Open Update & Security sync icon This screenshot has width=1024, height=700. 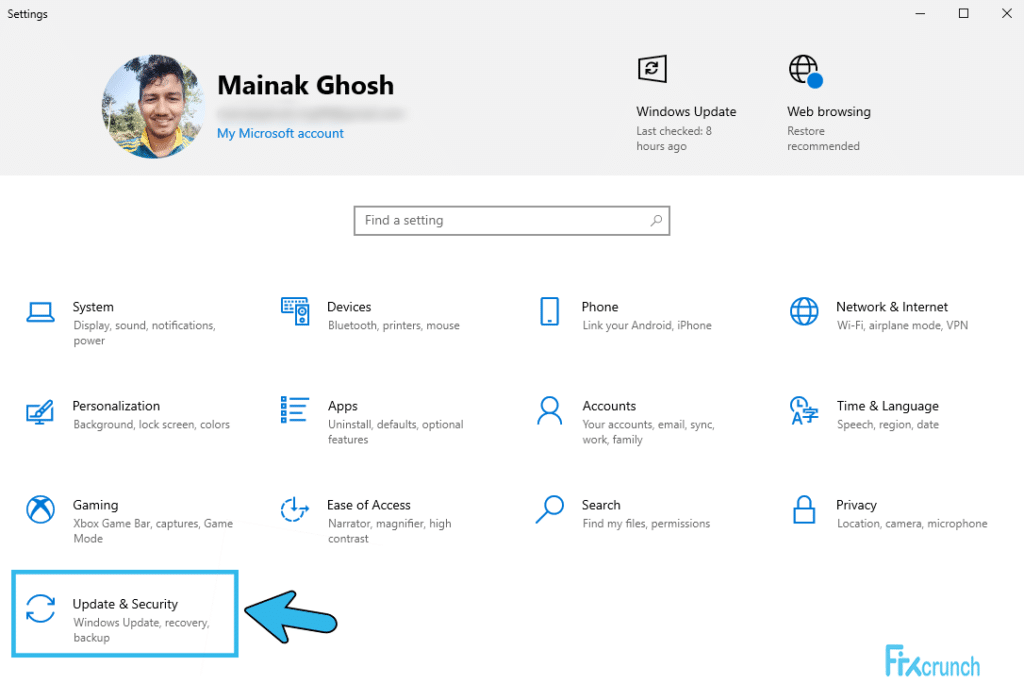(40, 609)
